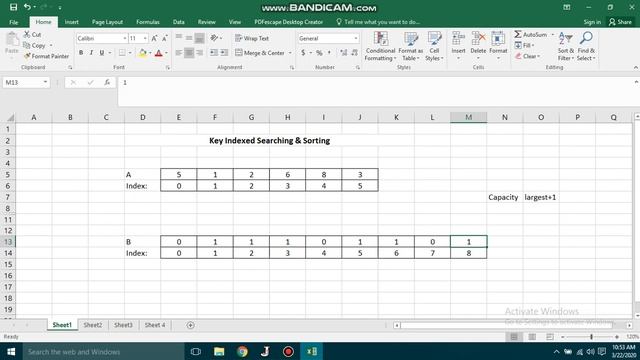Toggle Align Right for cell text
This screenshot has width=640, height=360.
click(x=199, y=53)
